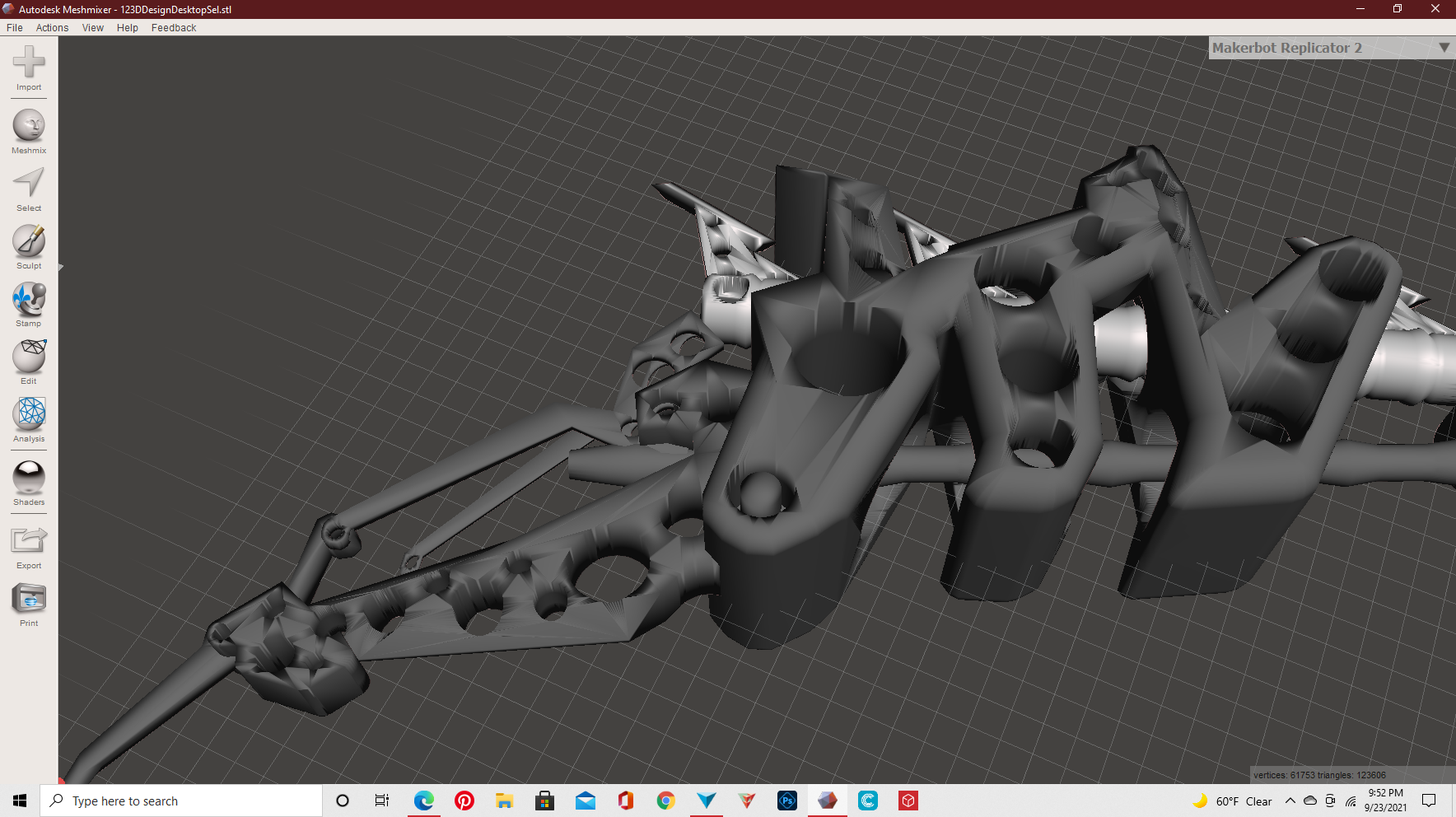1456x817 pixels.
Task: Open Microsoft Store from the taskbar
Action: coord(545,801)
